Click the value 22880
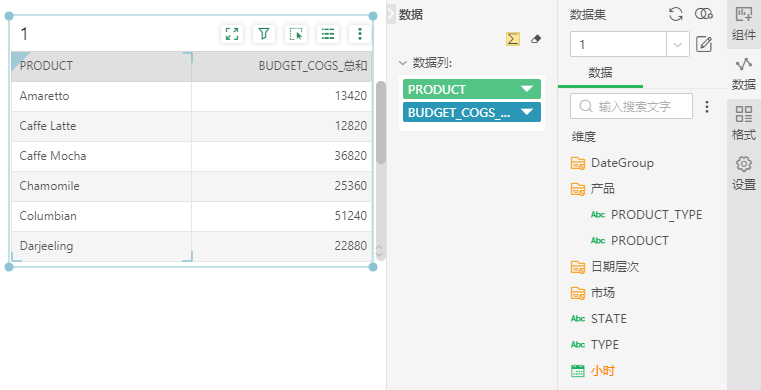The height and width of the screenshot is (390, 761). coord(350,246)
